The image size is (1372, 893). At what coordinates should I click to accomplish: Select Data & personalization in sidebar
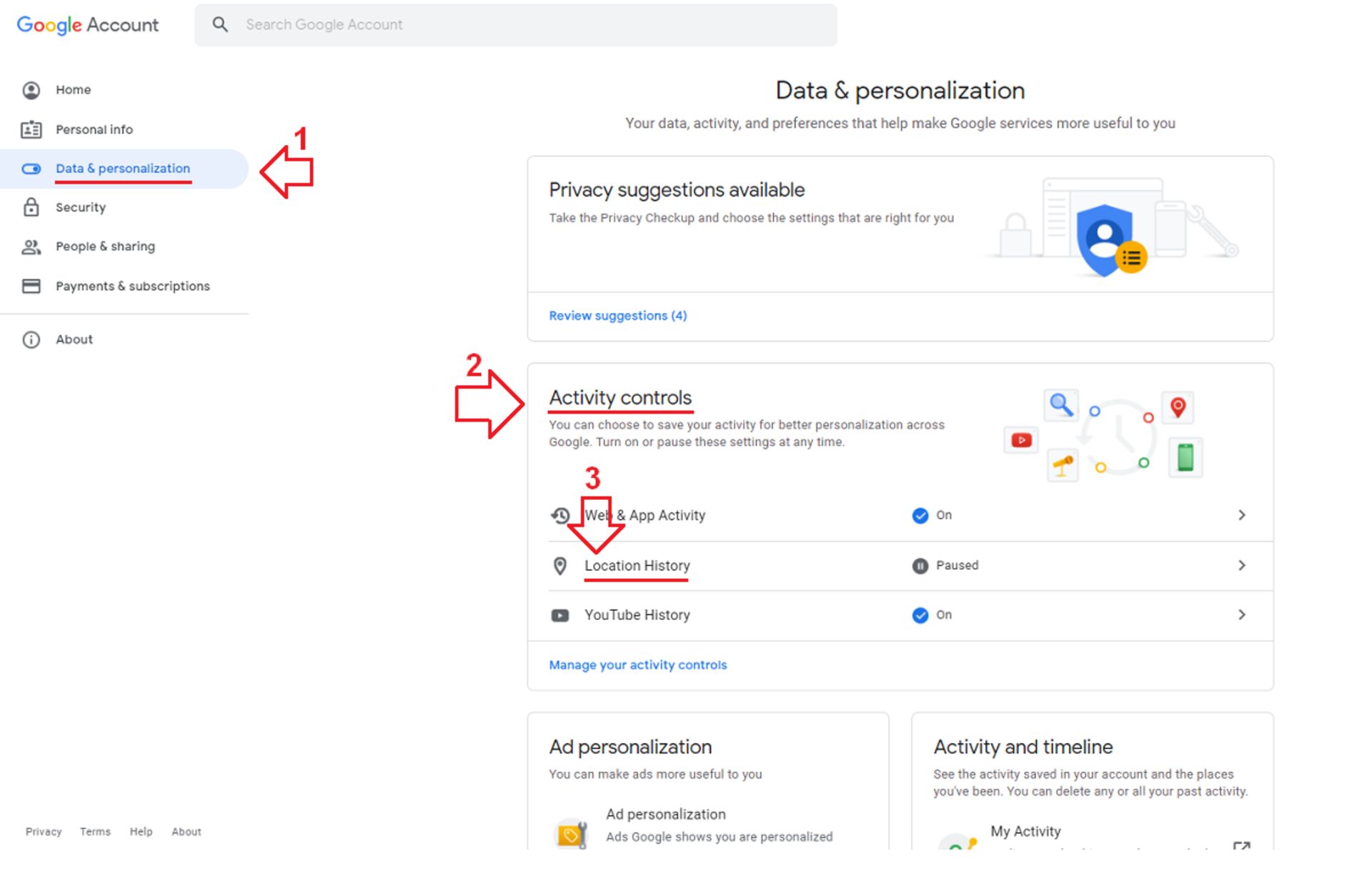123,169
